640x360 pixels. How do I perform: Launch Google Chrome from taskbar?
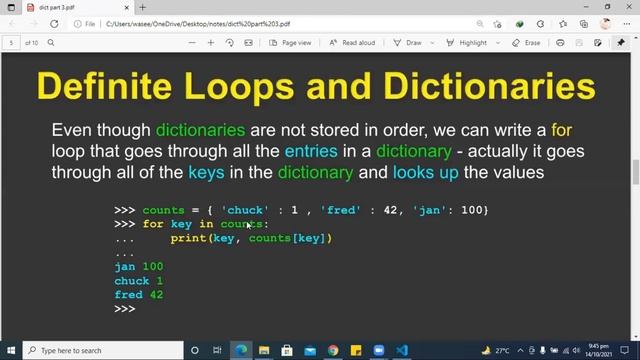click(x=333, y=350)
